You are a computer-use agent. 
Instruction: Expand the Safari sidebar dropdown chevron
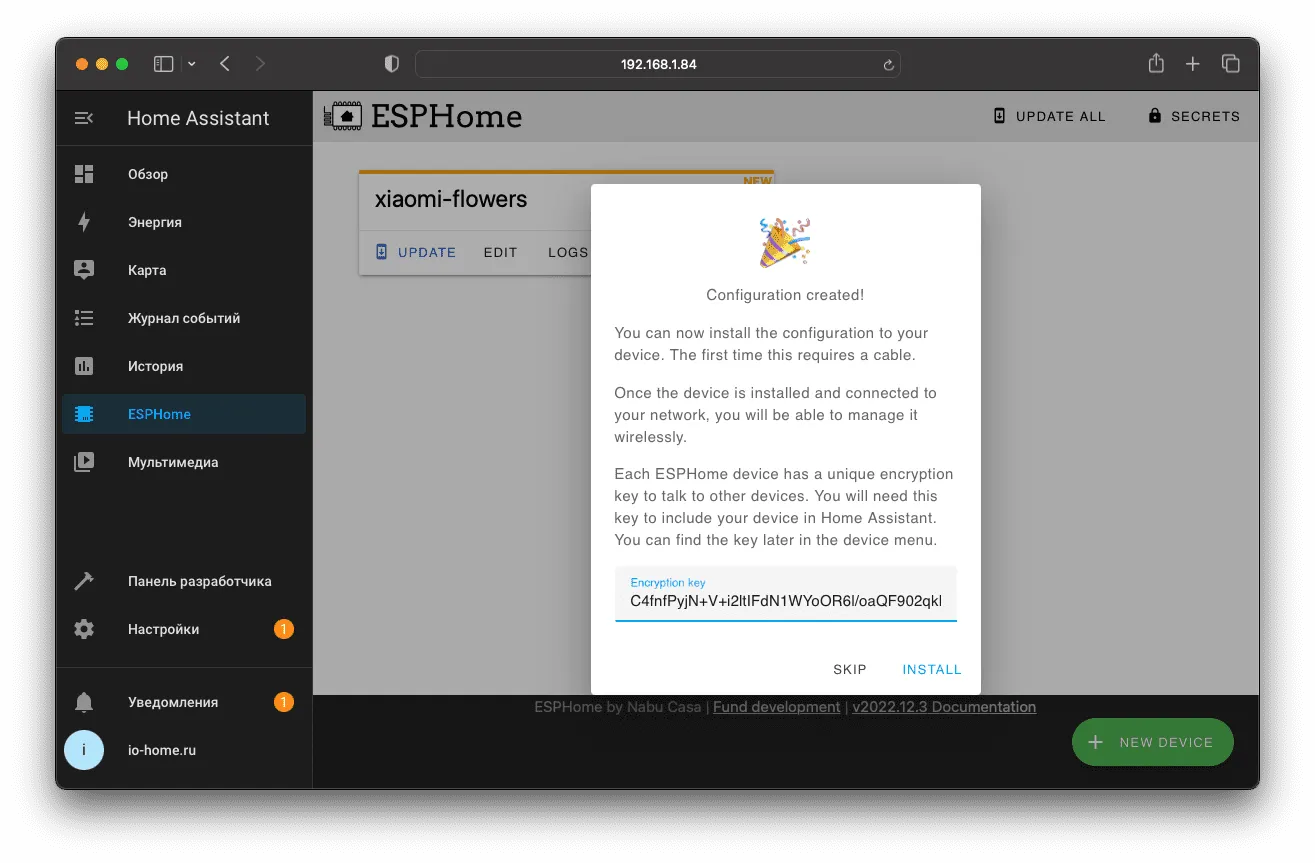click(x=192, y=64)
